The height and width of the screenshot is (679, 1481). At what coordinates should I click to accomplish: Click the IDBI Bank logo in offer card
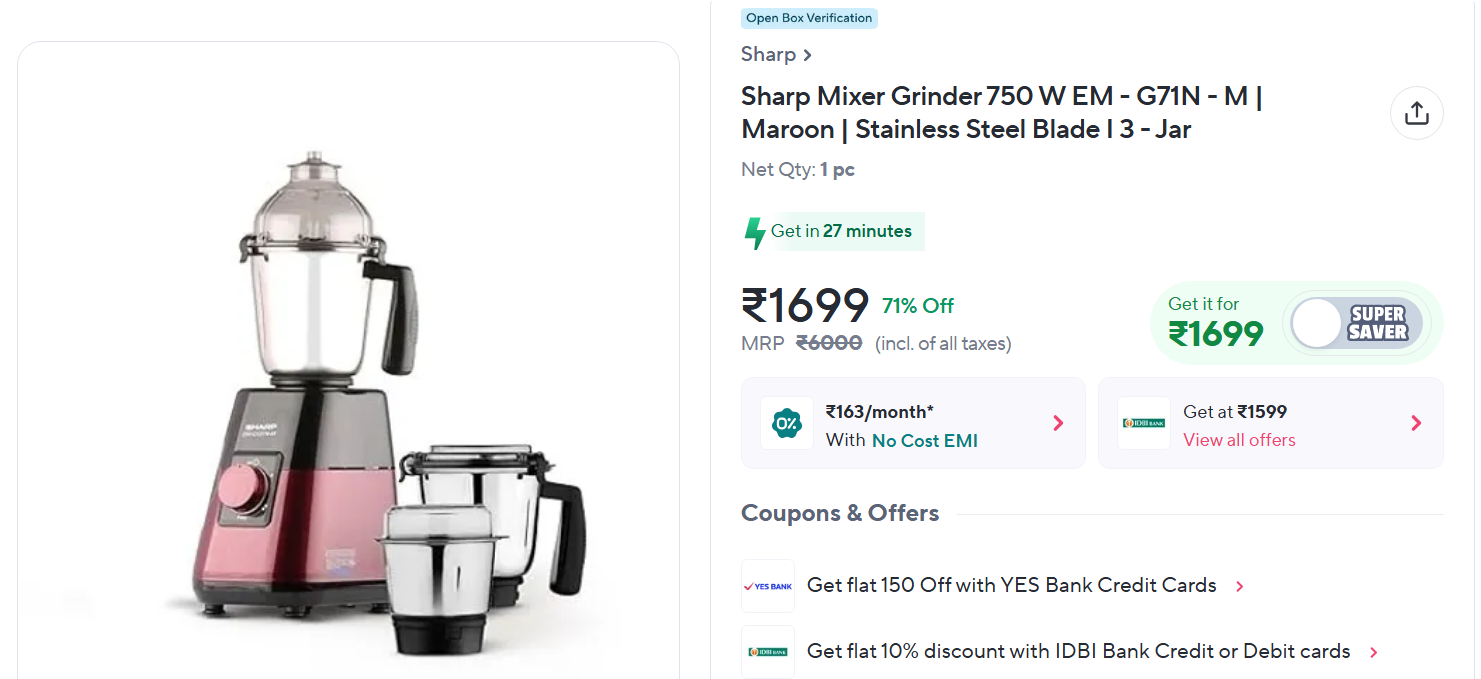(x=1143, y=423)
